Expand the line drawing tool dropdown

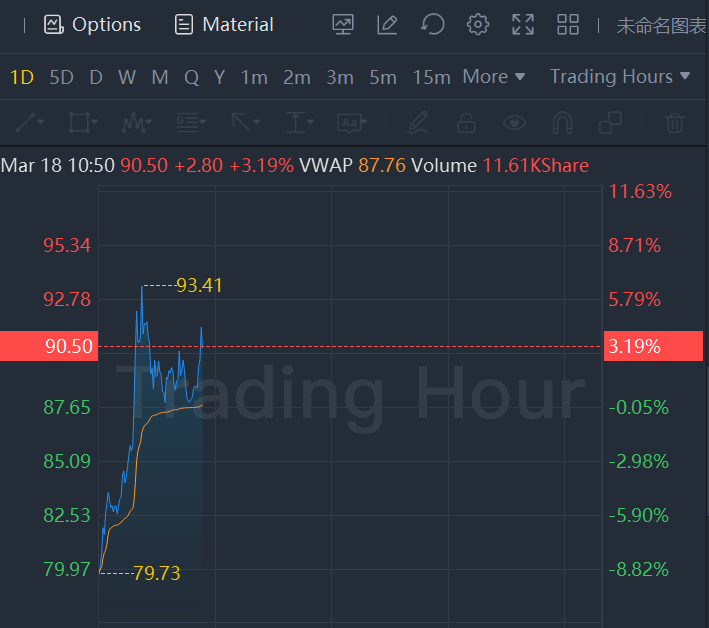coord(31,123)
